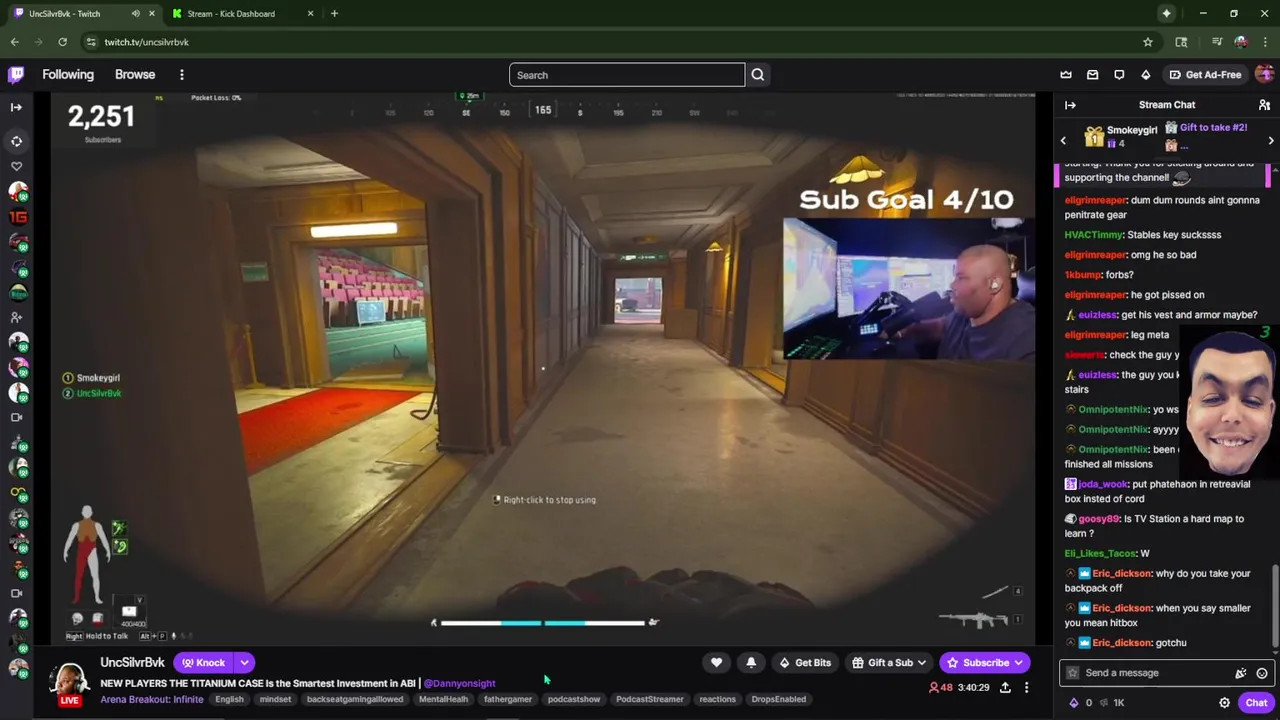Image resolution: width=1280 pixels, height=720 pixels.
Task: Show next gift leaderboard entry
Action: pyautogui.click(x=1271, y=141)
